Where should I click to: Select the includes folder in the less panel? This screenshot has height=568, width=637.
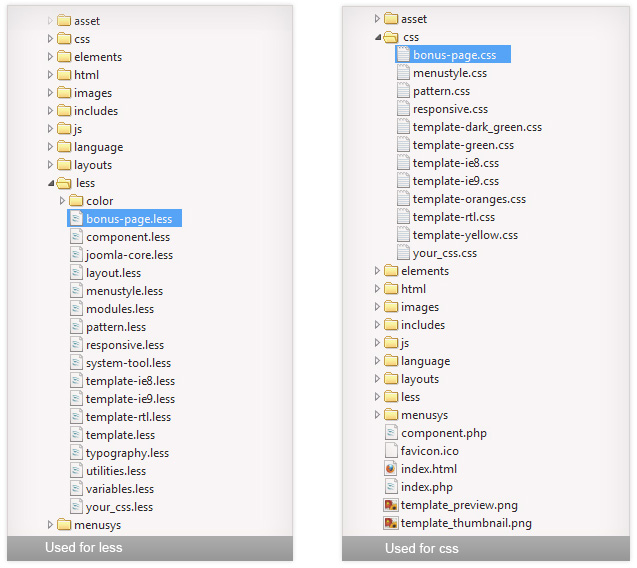pyautogui.click(x=87, y=111)
